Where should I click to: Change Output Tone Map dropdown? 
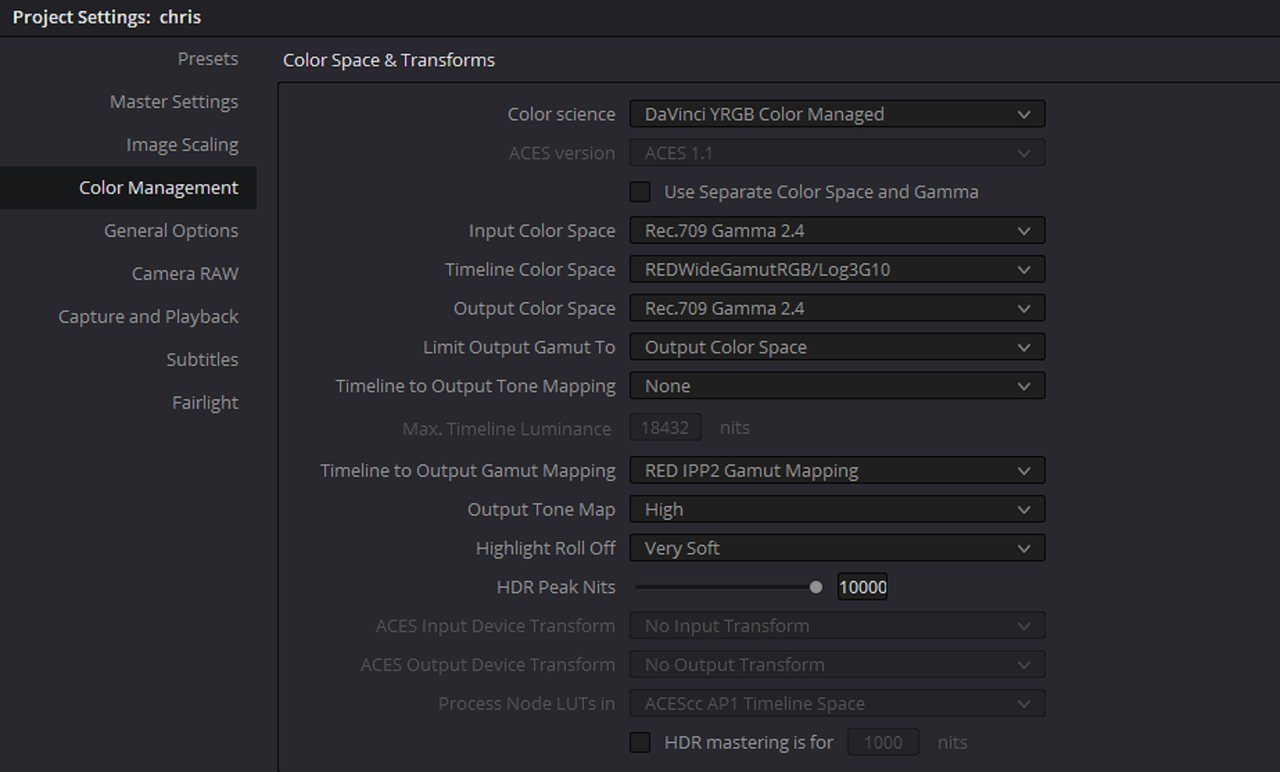click(x=837, y=510)
